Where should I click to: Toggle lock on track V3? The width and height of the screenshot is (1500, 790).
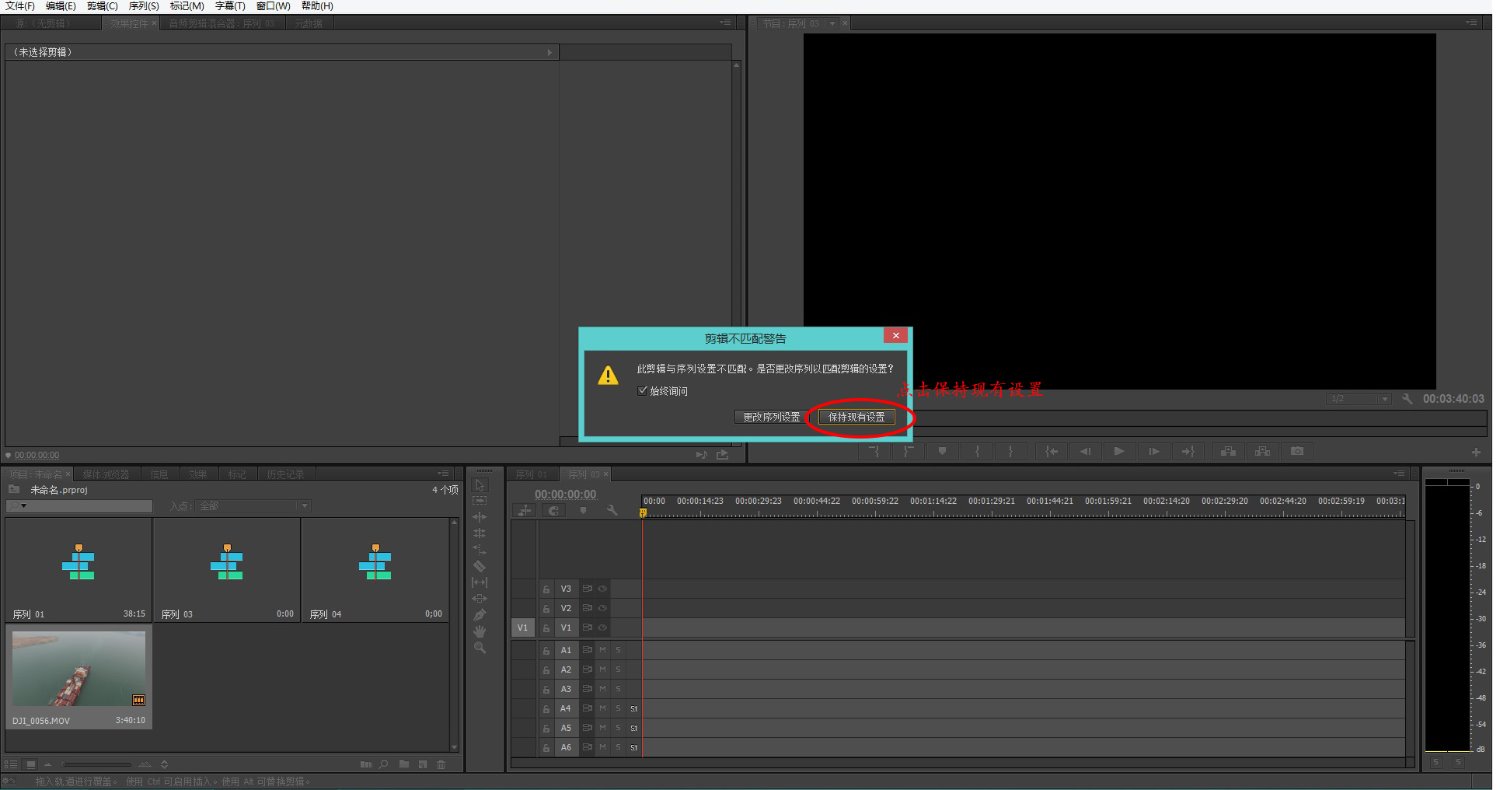tap(546, 589)
